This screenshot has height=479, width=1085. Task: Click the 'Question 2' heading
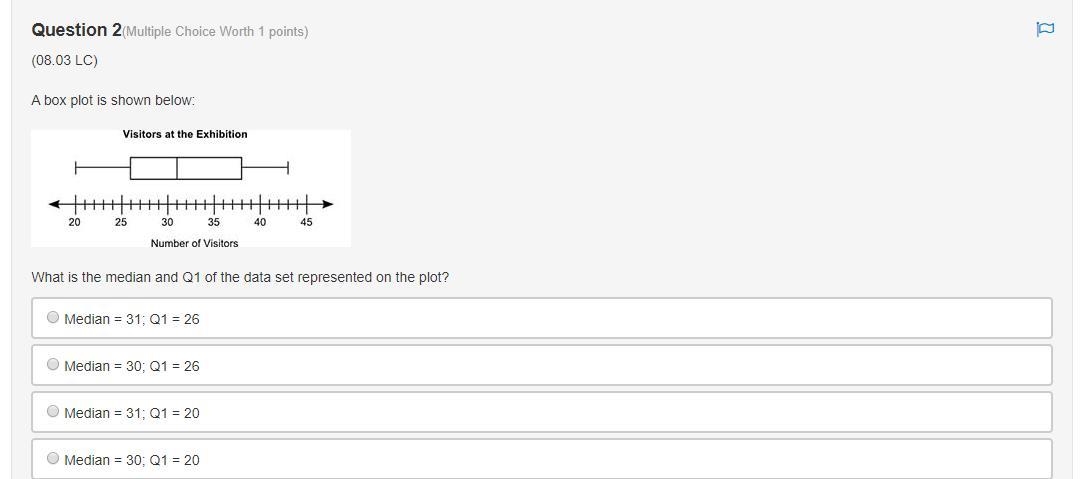pos(76,30)
